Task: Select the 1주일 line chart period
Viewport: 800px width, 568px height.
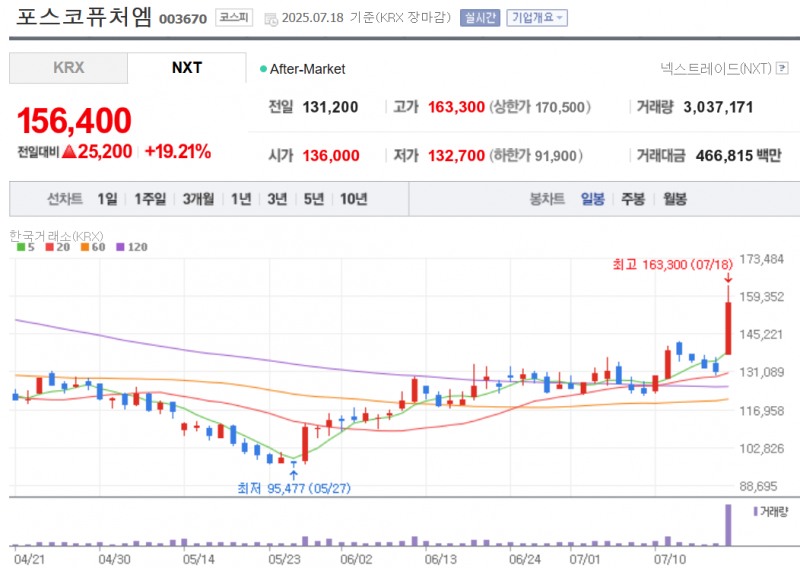Action: pyautogui.click(x=150, y=199)
